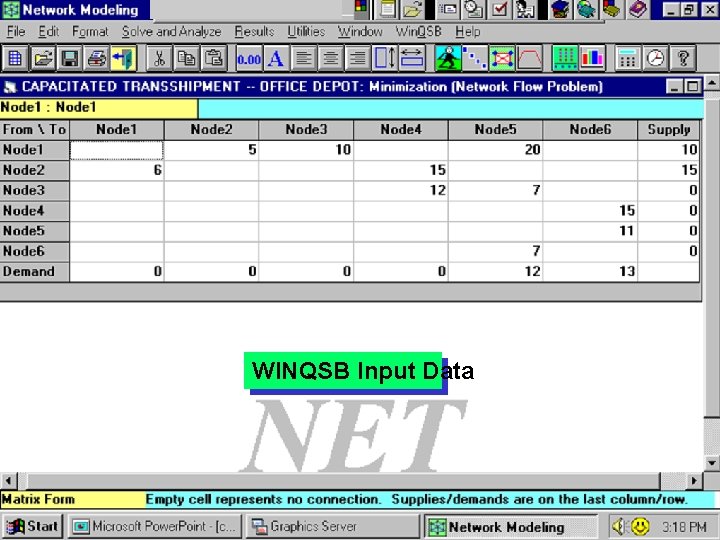720x540 pixels.
Task: Click the Supply column header
Action: coord(669,130)
